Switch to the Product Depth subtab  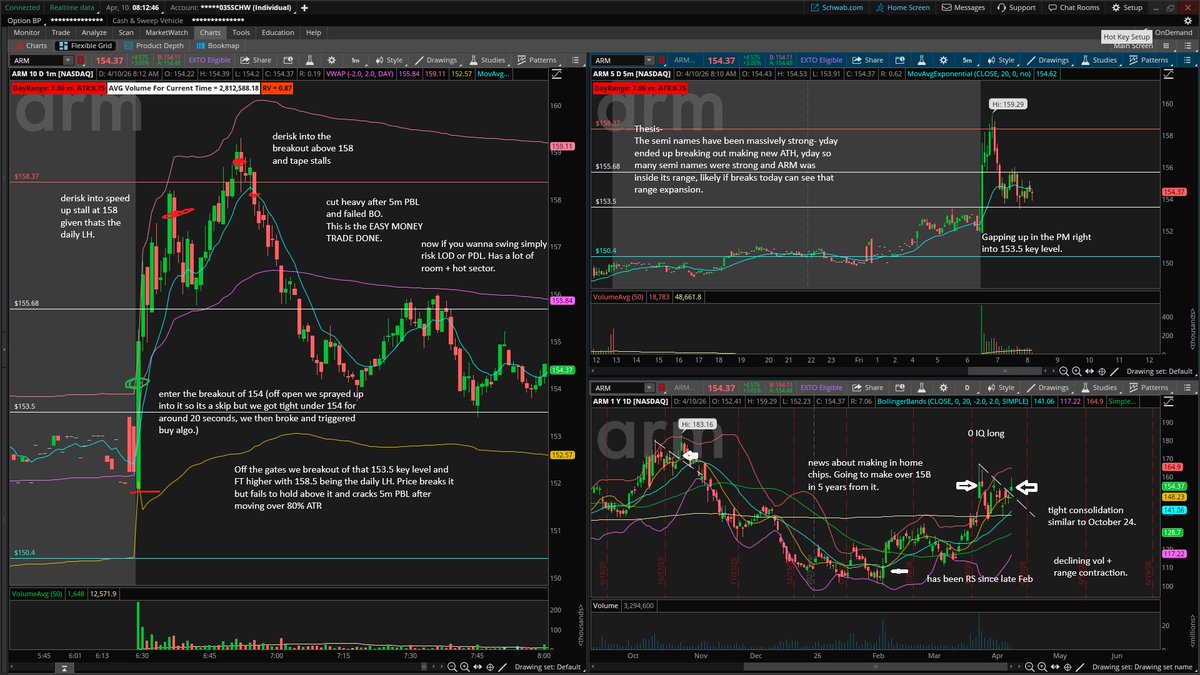click(x=153, y=45)
